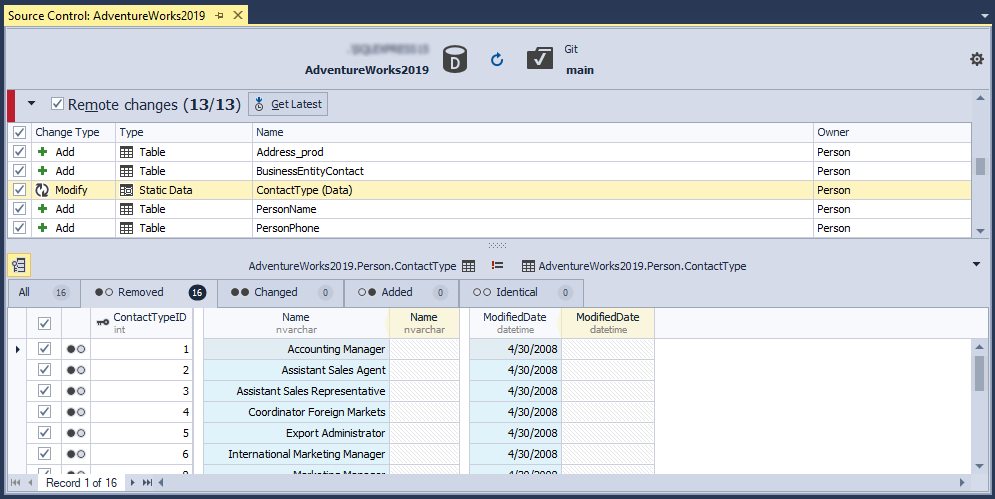The image size is (995, 499).
Task: Uncheck the ContactType (Data) row checkbox
Action: pos(19,190)
